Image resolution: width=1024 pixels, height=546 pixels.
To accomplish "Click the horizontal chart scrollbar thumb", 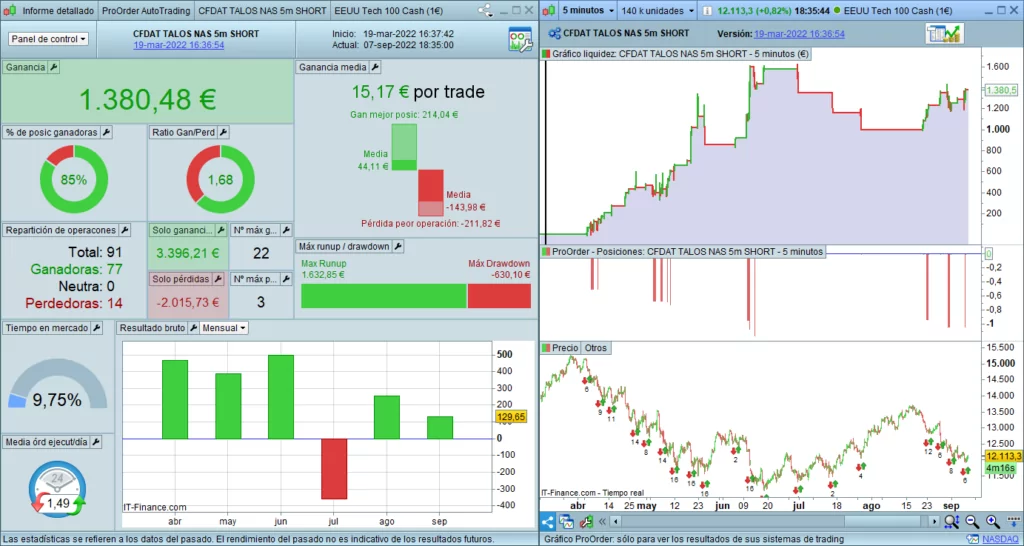I will 880,521.
